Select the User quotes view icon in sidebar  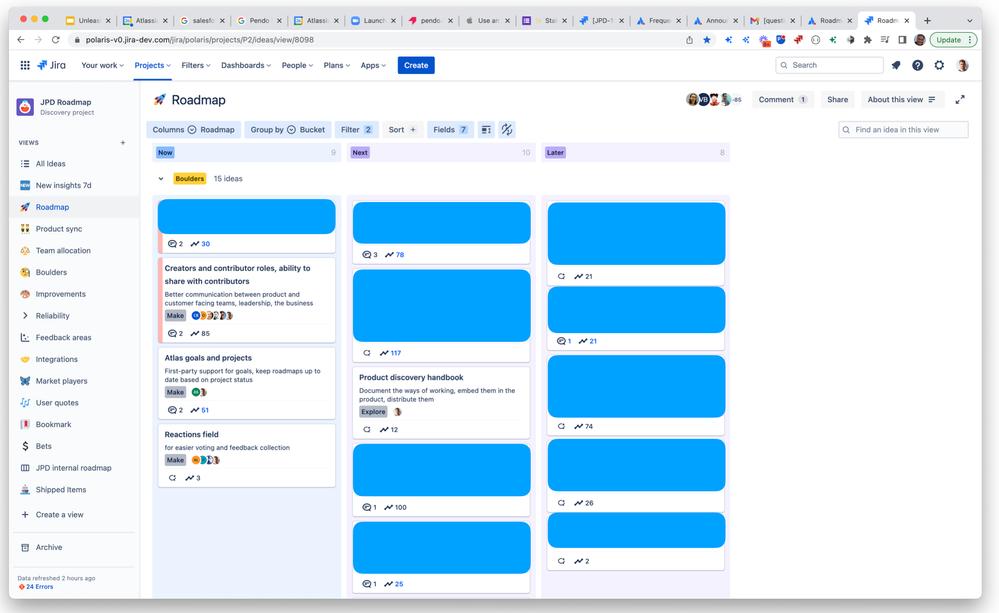24,402
